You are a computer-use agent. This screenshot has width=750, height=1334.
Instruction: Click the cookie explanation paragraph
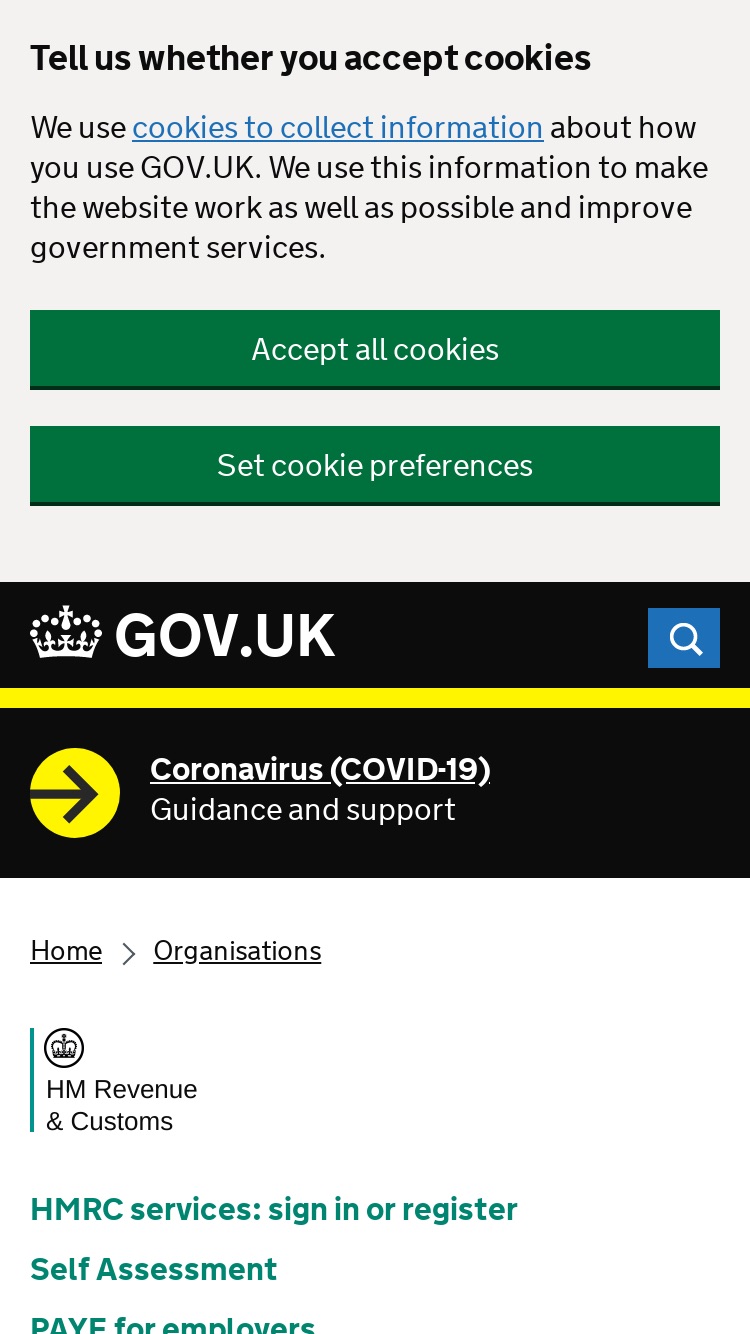[x=370, y=188]
